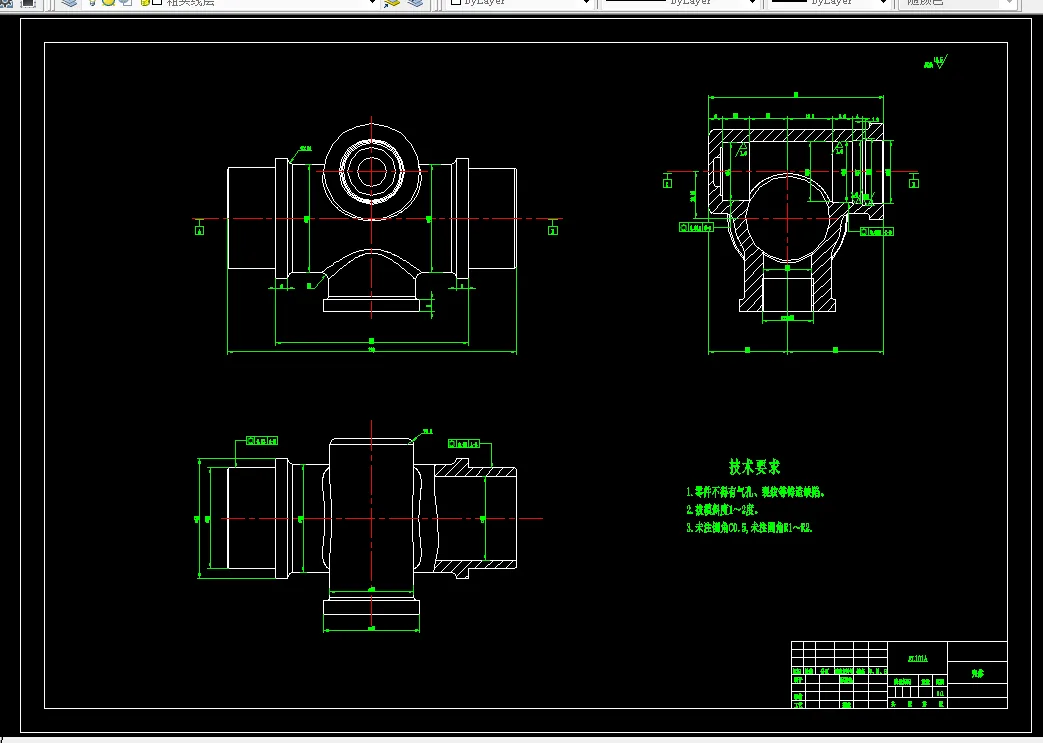Image resolution: width=1043 pixels, height=743 pixels.
Task: Select the surface roughness symbol near sheet corner
Action: coord(935,63)
